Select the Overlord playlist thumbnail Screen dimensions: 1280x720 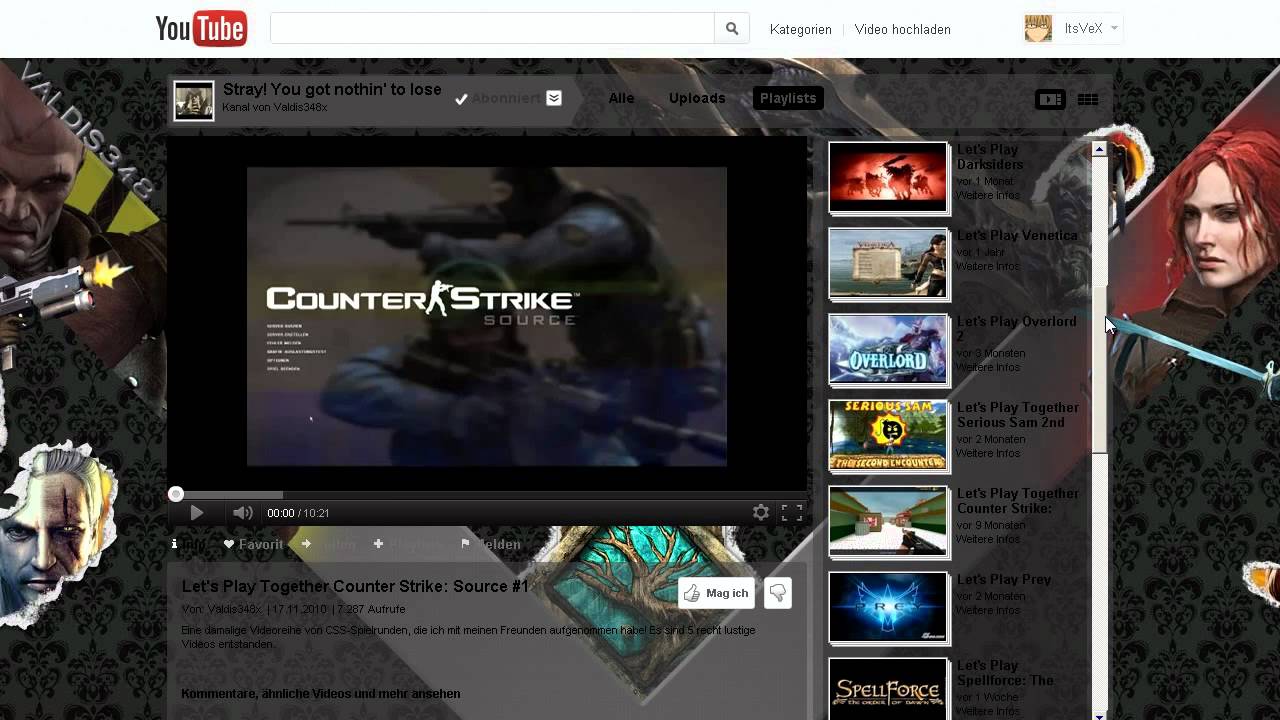click(x=888, y=350)
